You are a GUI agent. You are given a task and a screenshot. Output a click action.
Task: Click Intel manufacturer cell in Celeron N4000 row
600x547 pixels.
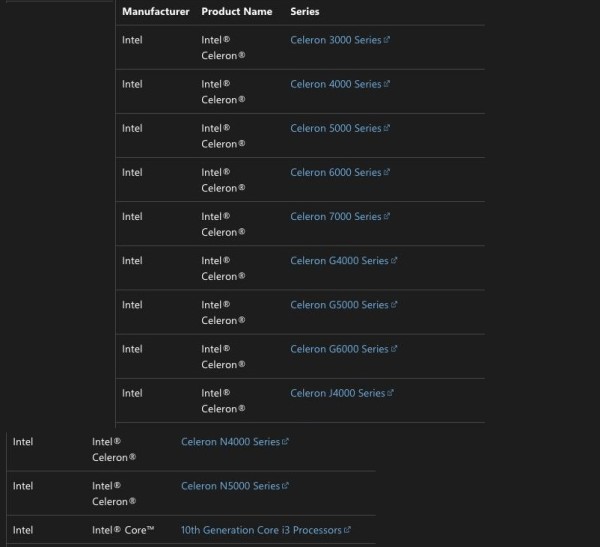point(23,442)
